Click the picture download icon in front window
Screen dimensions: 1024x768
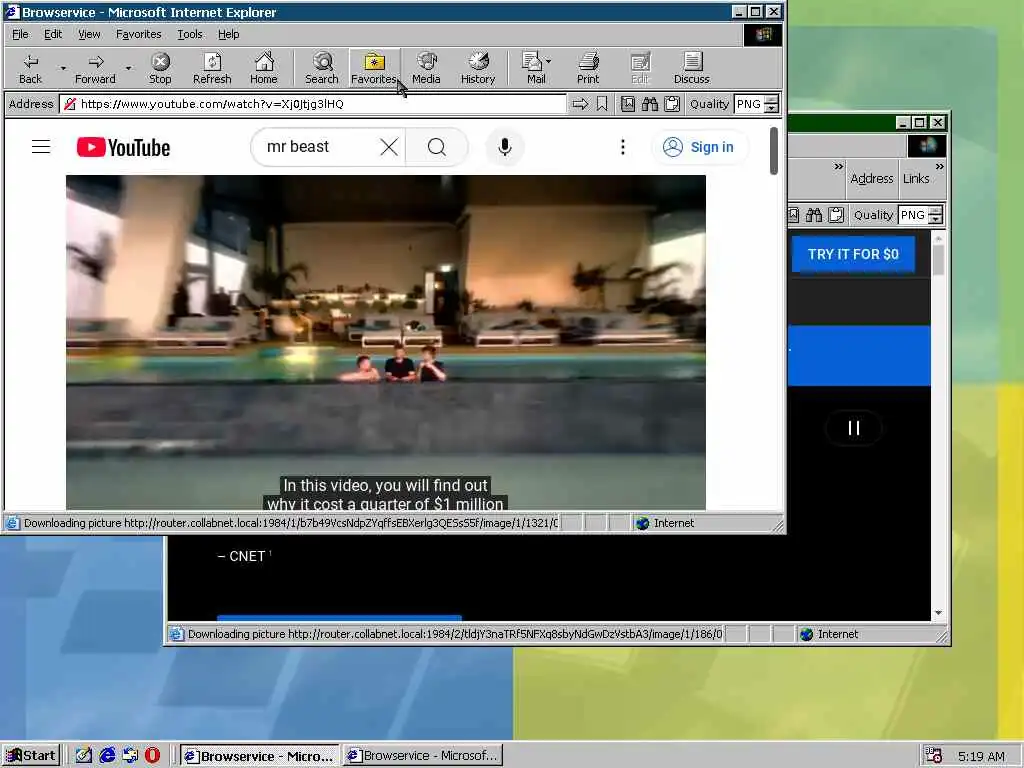click(x=628, y=104)
